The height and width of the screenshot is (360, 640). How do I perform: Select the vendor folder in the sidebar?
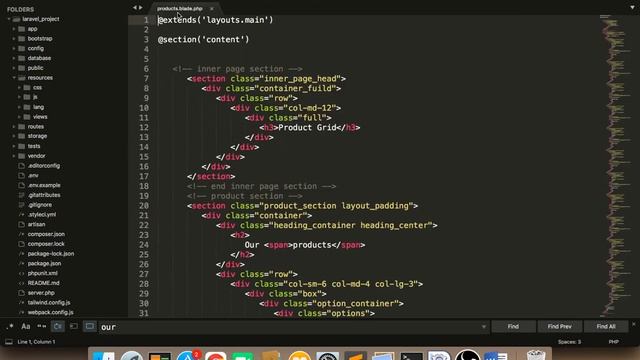click(x=36, y=156)
